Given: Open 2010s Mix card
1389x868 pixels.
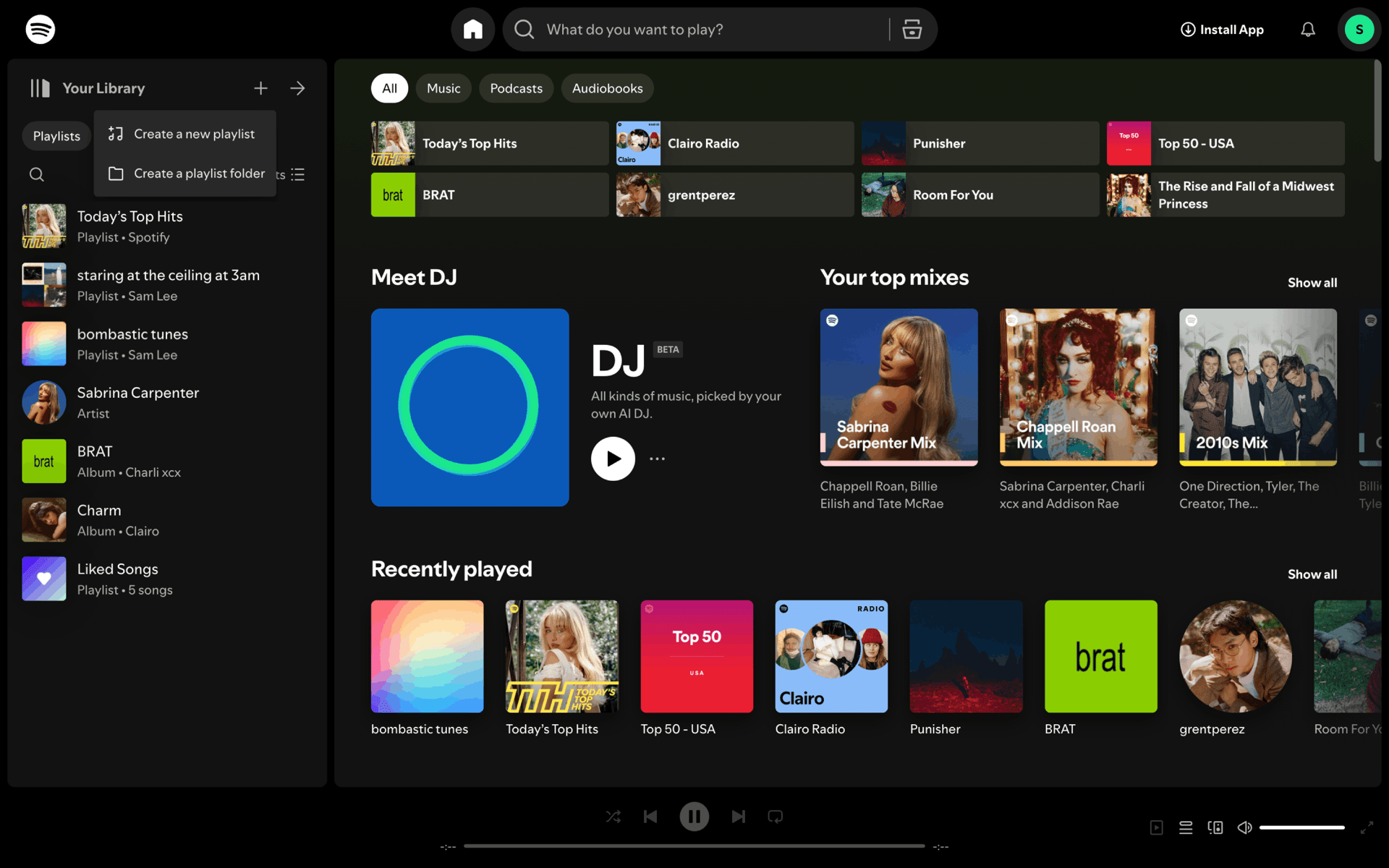Looking at the screenshot, I should [1258, 411].
